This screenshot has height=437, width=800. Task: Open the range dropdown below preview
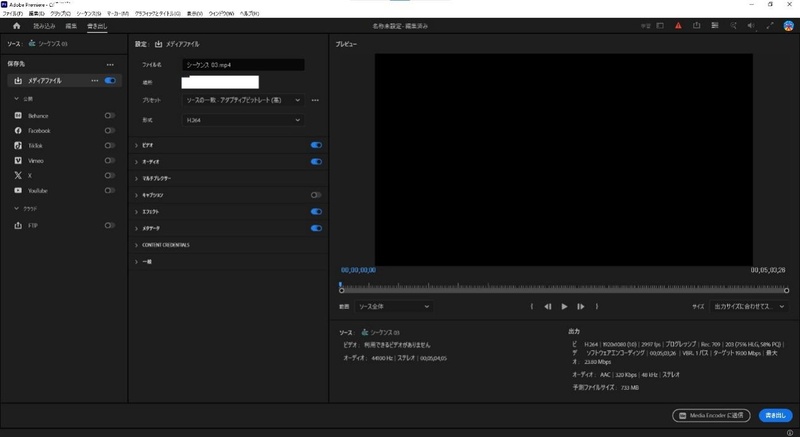click(x=394, y=306)
